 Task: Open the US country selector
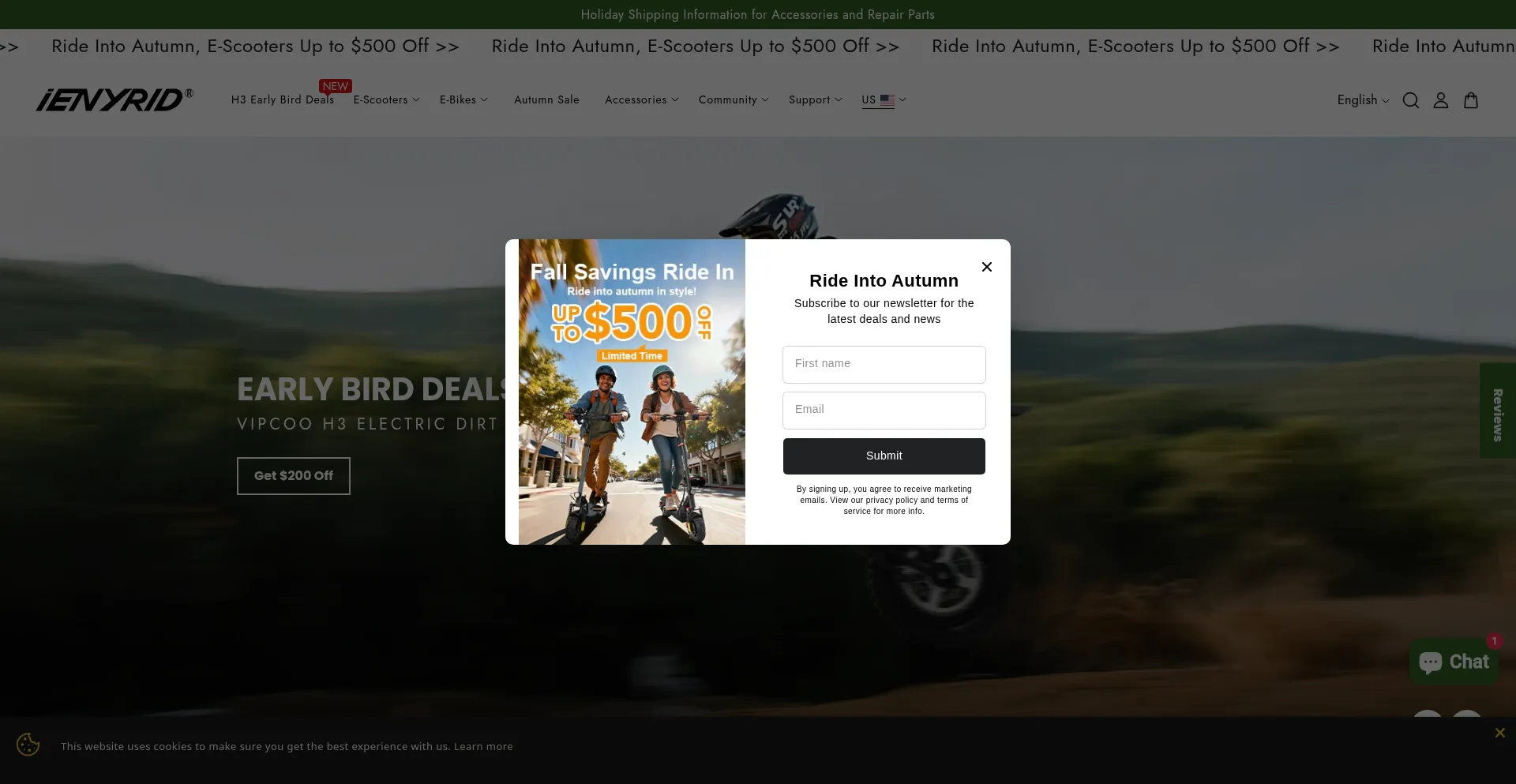[x=883, y=99]
